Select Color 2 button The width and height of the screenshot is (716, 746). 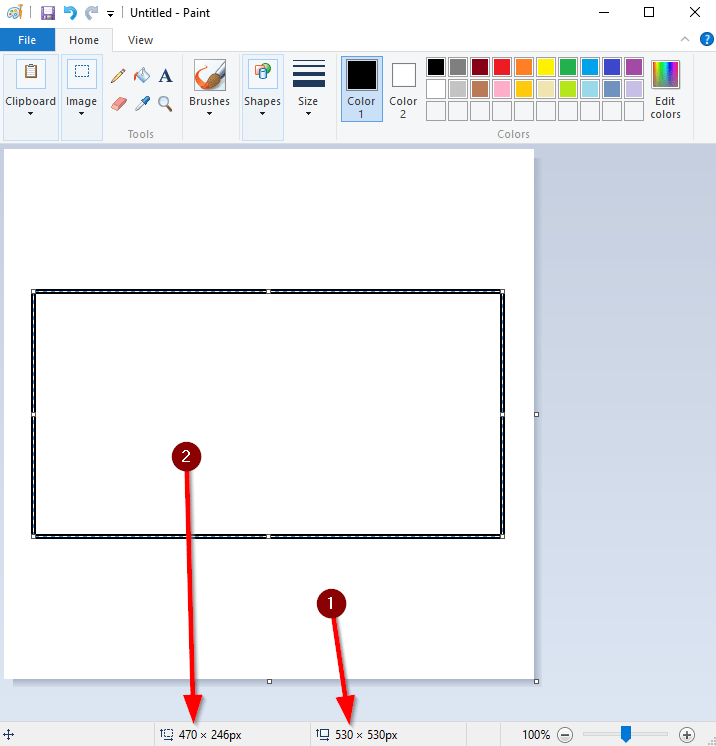[x=403, y=88]
